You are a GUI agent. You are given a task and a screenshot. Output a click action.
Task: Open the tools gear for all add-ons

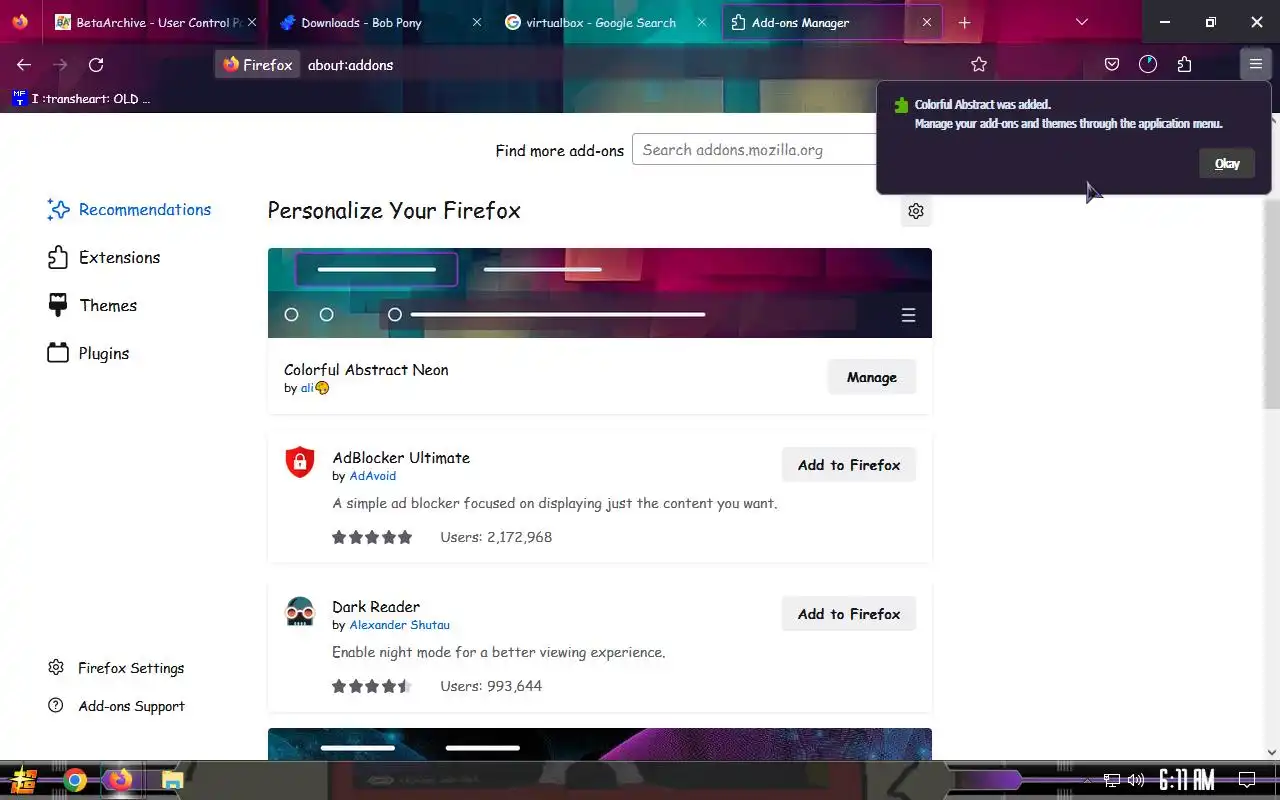[x=916, y=211]
